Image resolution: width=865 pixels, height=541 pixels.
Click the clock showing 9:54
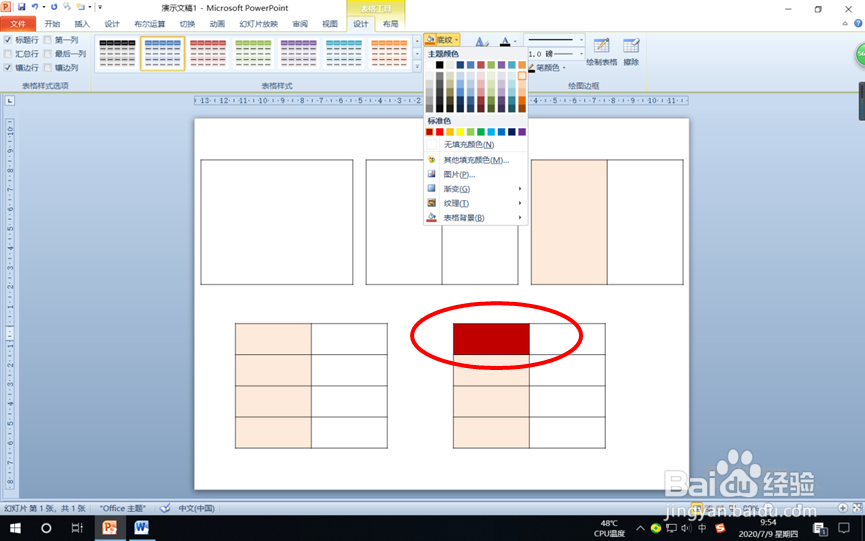(768, 522)
